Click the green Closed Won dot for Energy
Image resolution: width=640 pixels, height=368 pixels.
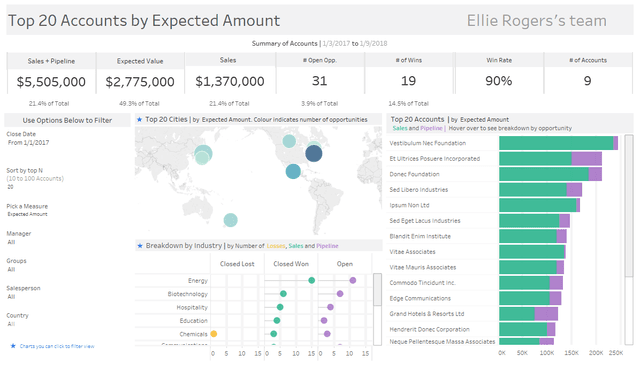(x=311, y=280)
